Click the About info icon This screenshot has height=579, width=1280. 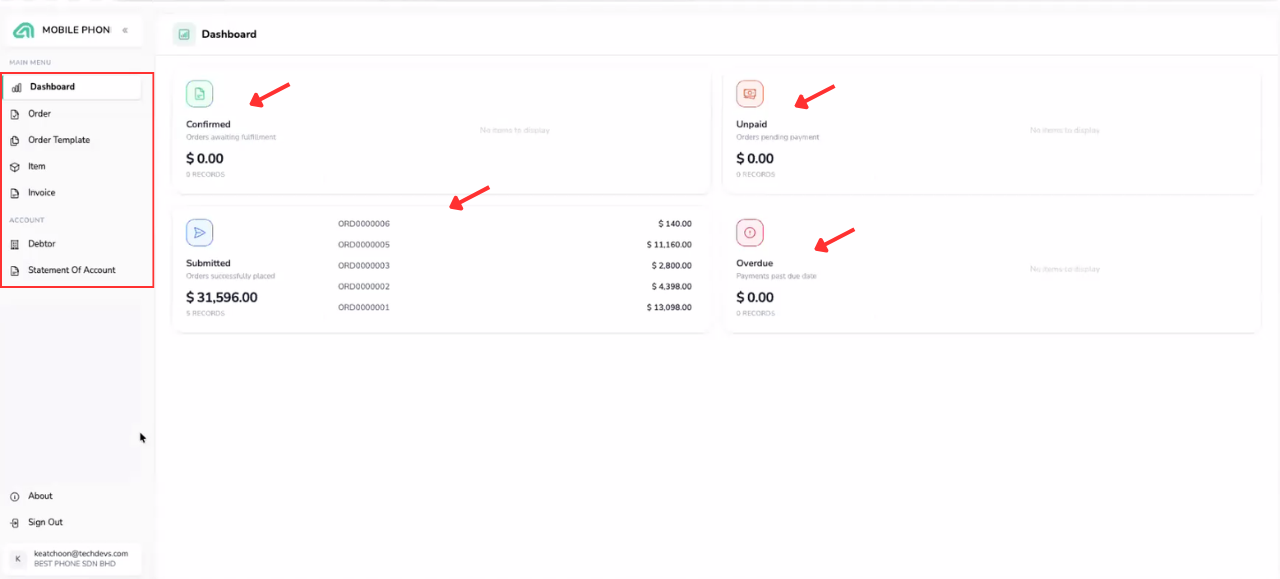[x=15, y=496]
